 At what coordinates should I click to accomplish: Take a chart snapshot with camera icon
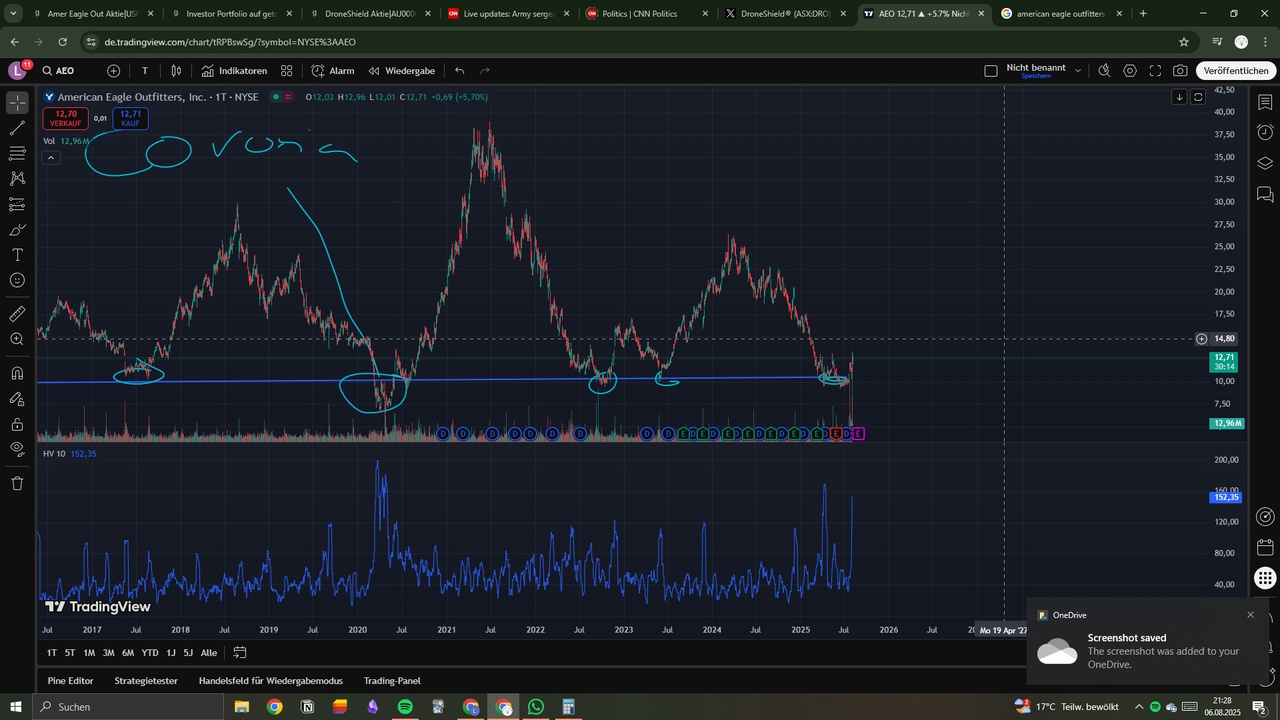pyautogui.click(x=1180, y=71)
